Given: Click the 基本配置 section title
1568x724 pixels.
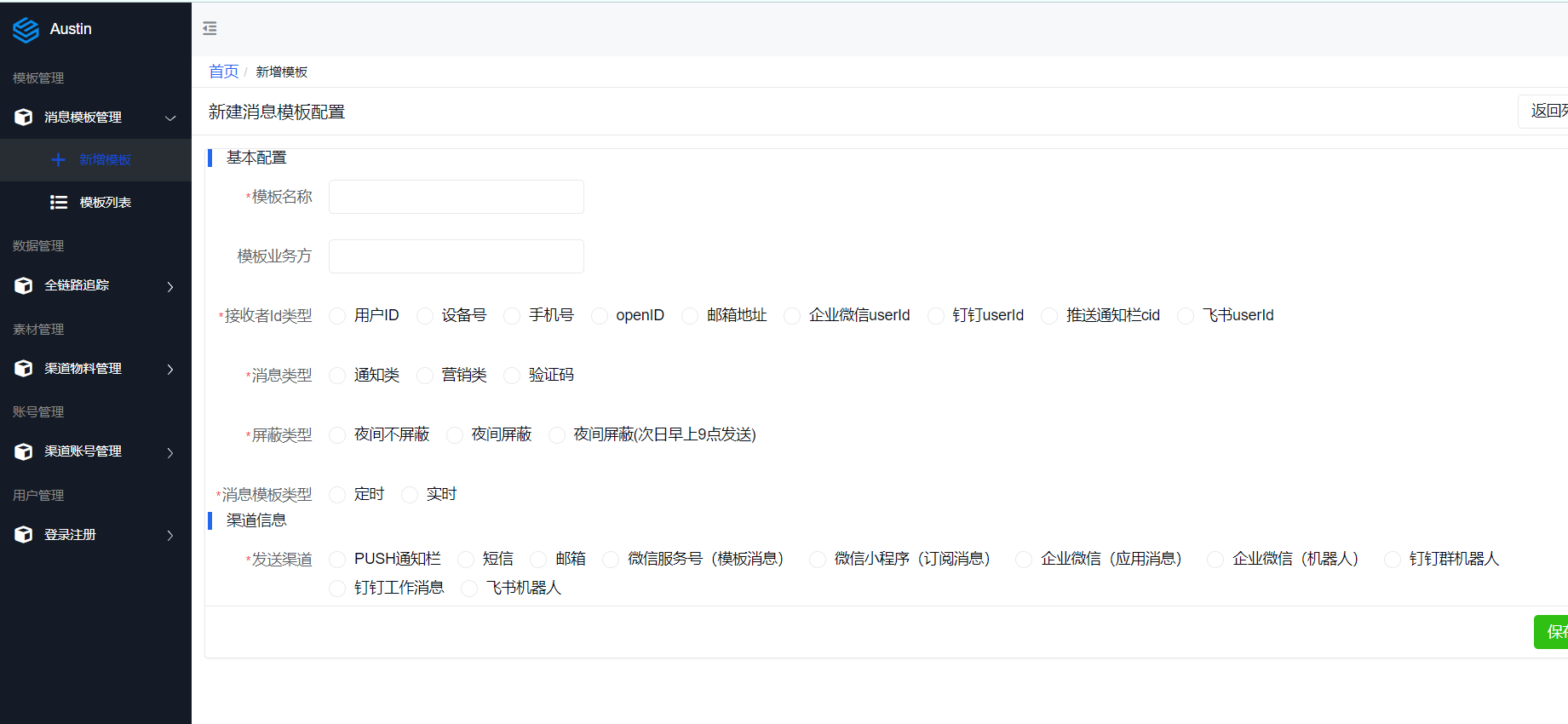Looking at the screenshot, I should tap(256, 158).
